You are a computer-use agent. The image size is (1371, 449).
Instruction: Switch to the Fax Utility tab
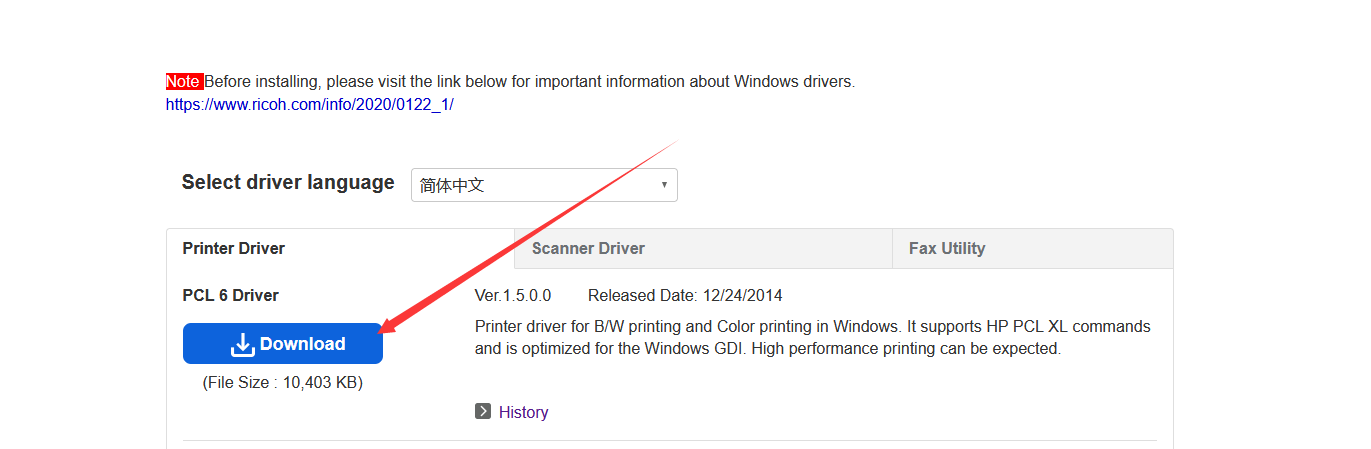pos(1033,248)
